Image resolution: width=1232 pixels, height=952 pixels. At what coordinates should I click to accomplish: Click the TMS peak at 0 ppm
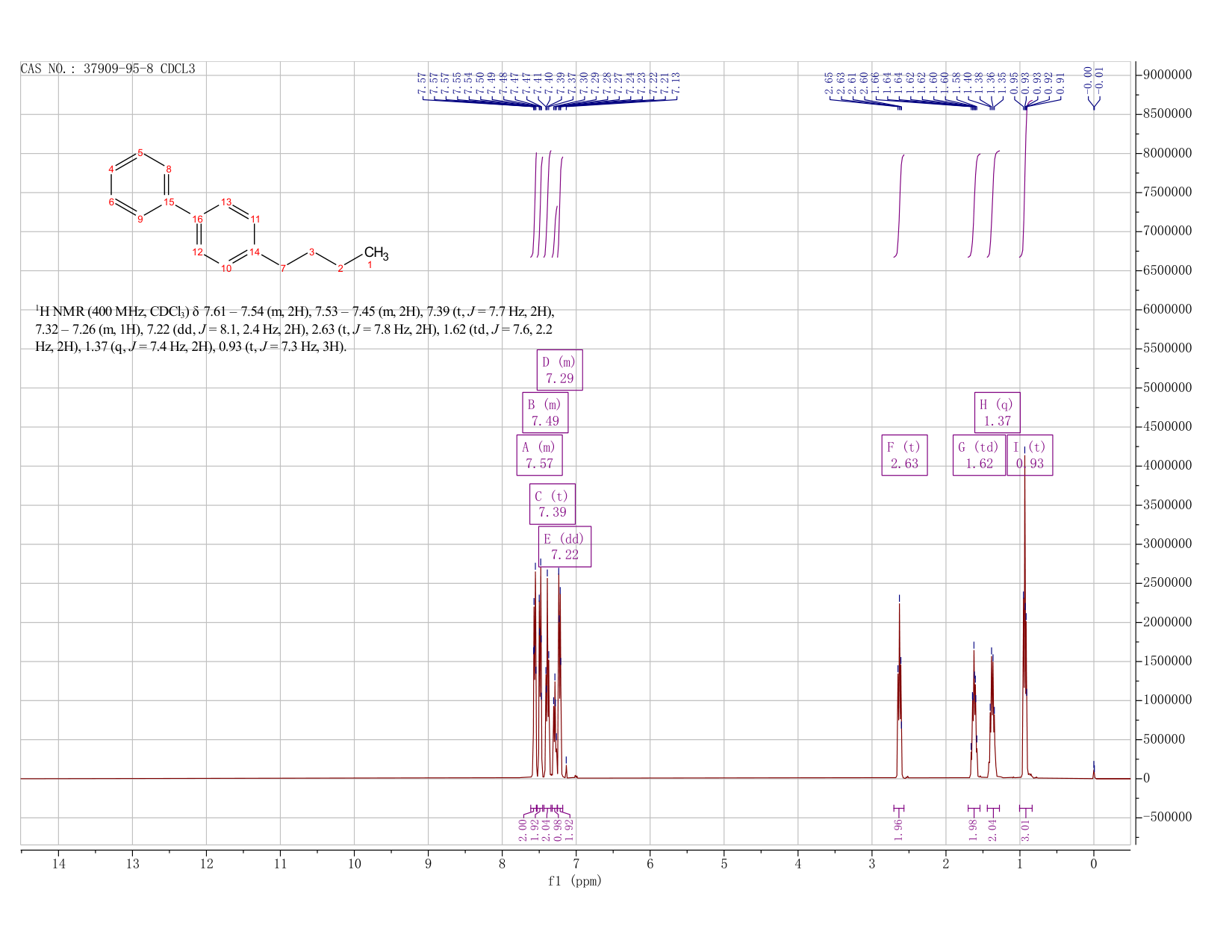coord(1094,771)
